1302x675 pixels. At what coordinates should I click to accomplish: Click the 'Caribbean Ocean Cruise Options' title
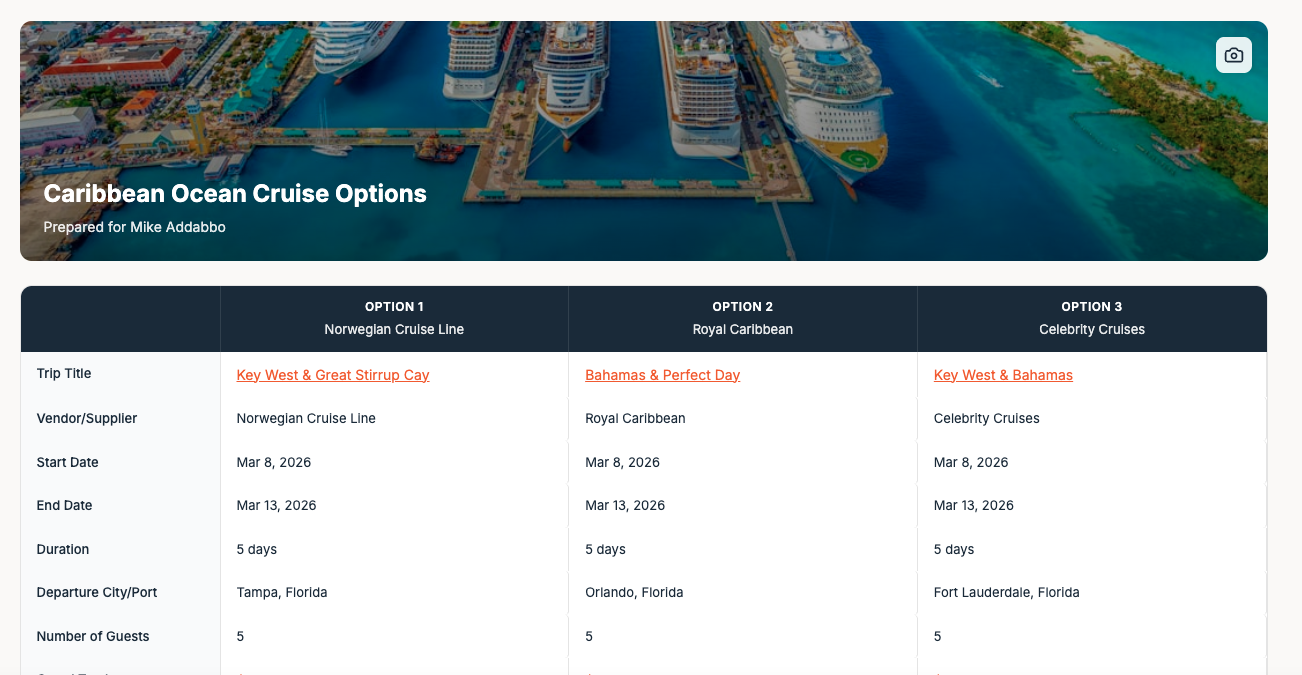pos(235,193)
